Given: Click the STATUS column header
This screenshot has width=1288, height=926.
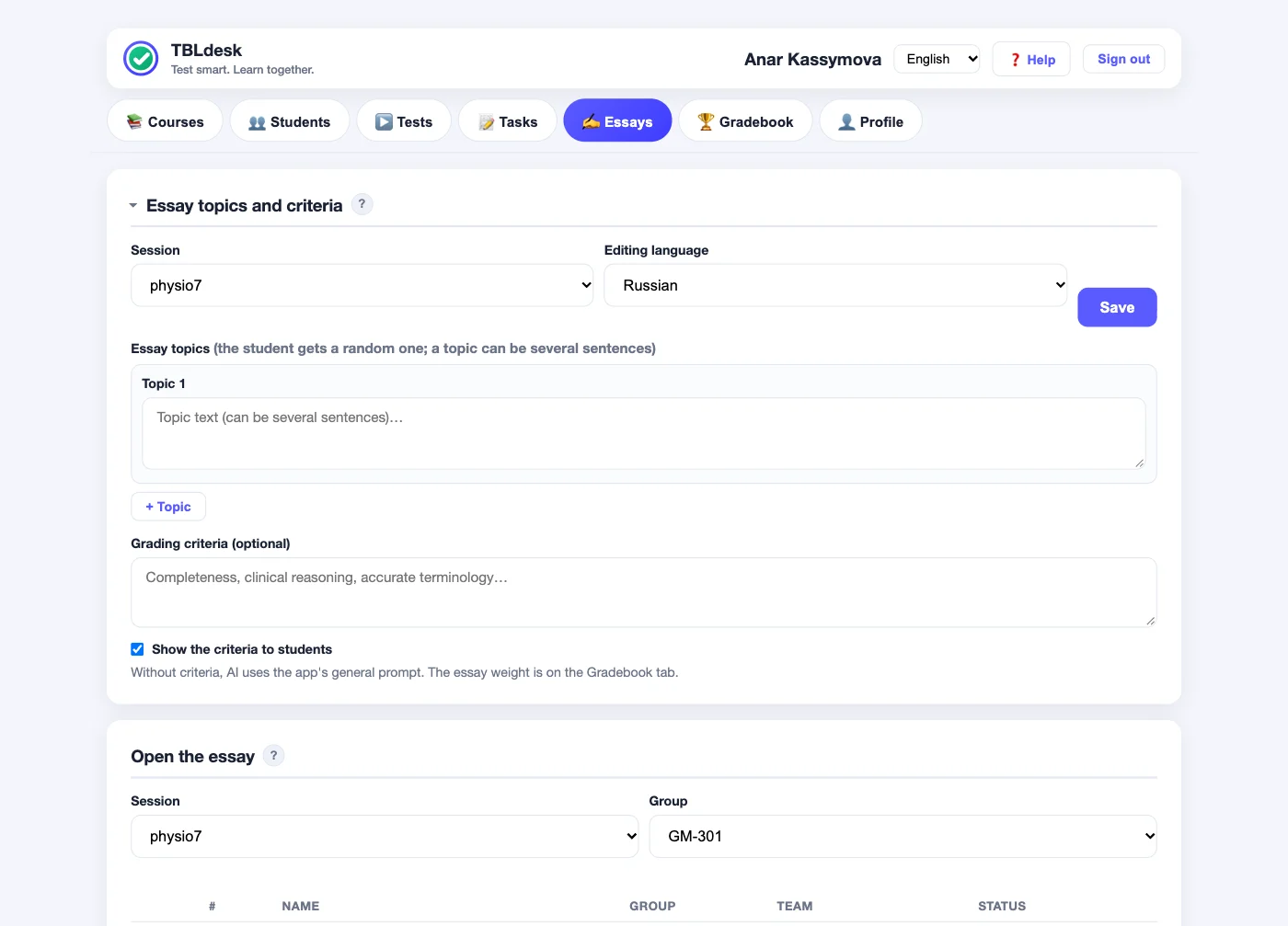Looking at the screenshot, I should pos(1002,906).
